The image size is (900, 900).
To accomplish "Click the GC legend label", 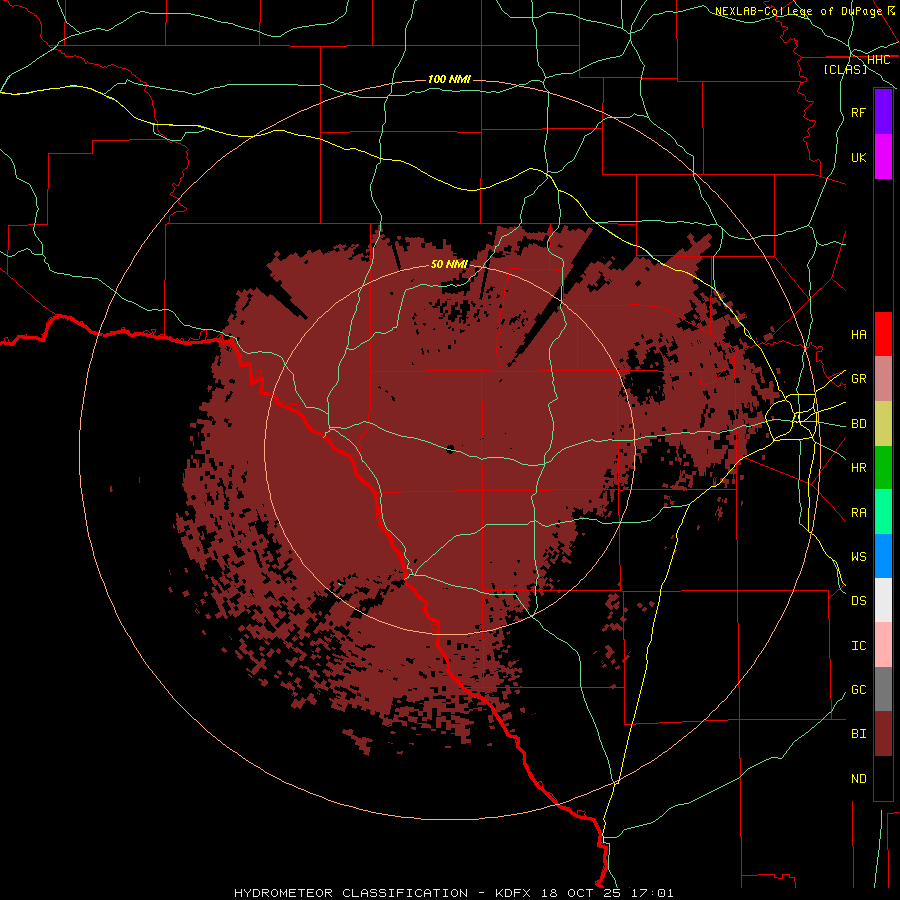I will click(x=859, y=690).
